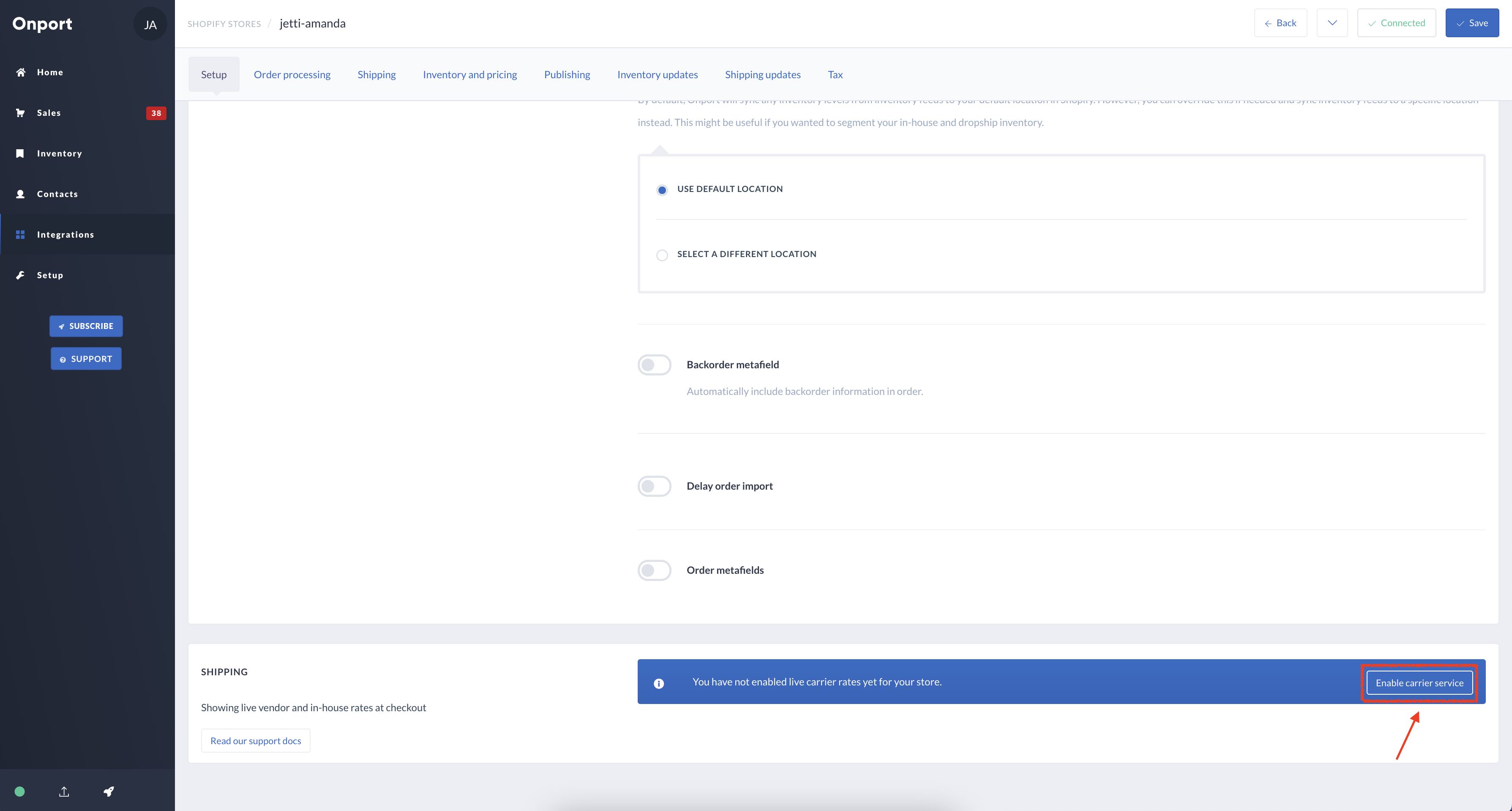Open the Inventory and pricing tab
The width and height of the screenshot is (1512, 811).
coord(469,74)
